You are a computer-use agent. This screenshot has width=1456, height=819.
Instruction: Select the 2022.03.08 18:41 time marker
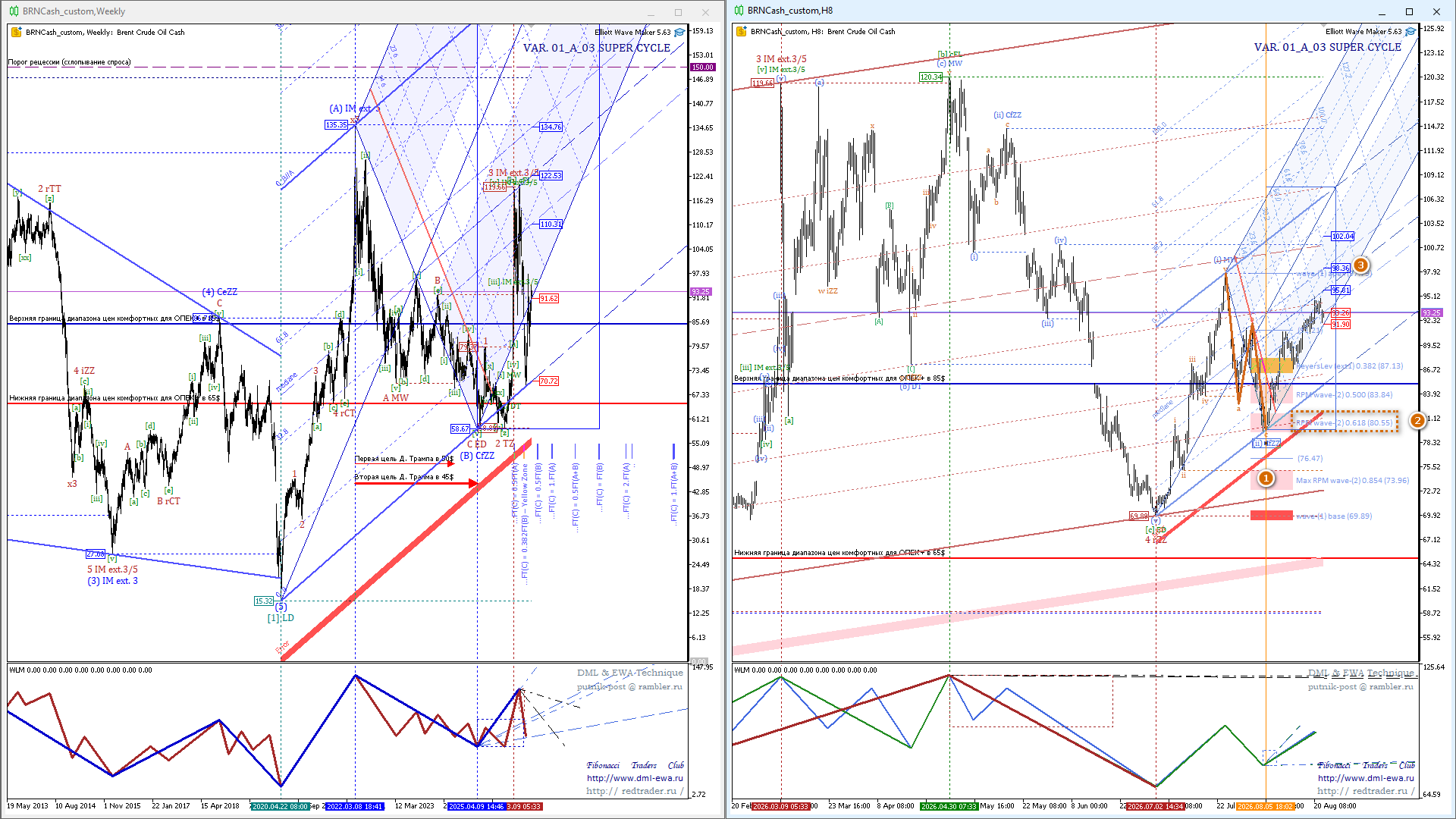tap(355, 806)
